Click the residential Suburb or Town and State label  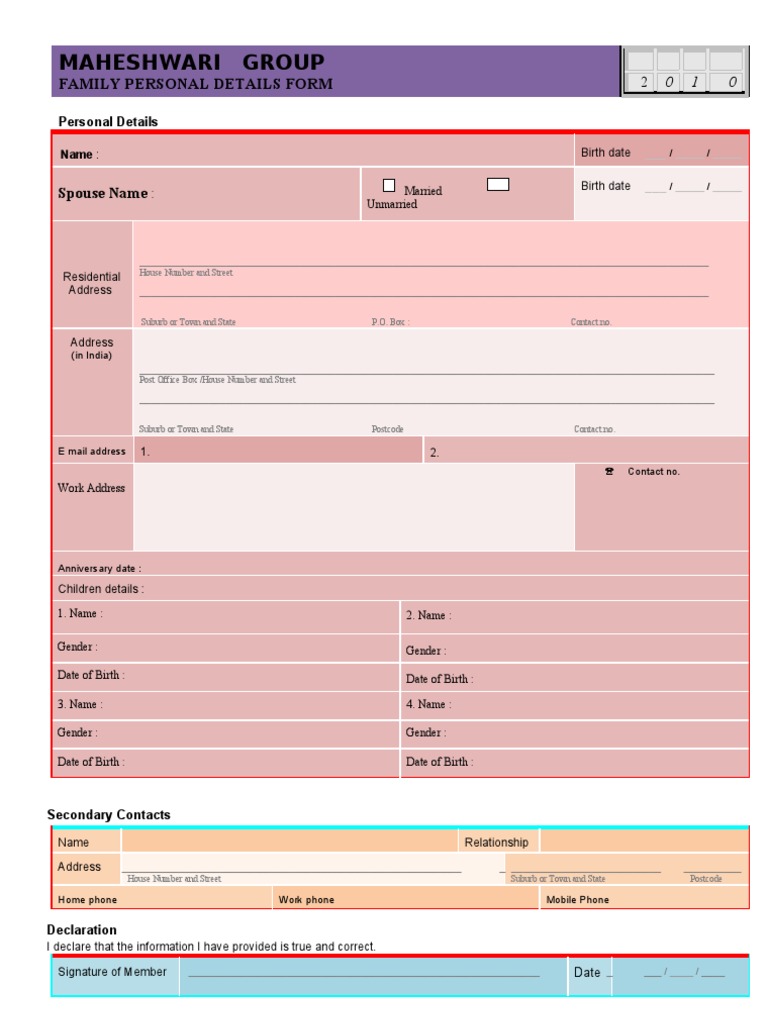point(188,322)
